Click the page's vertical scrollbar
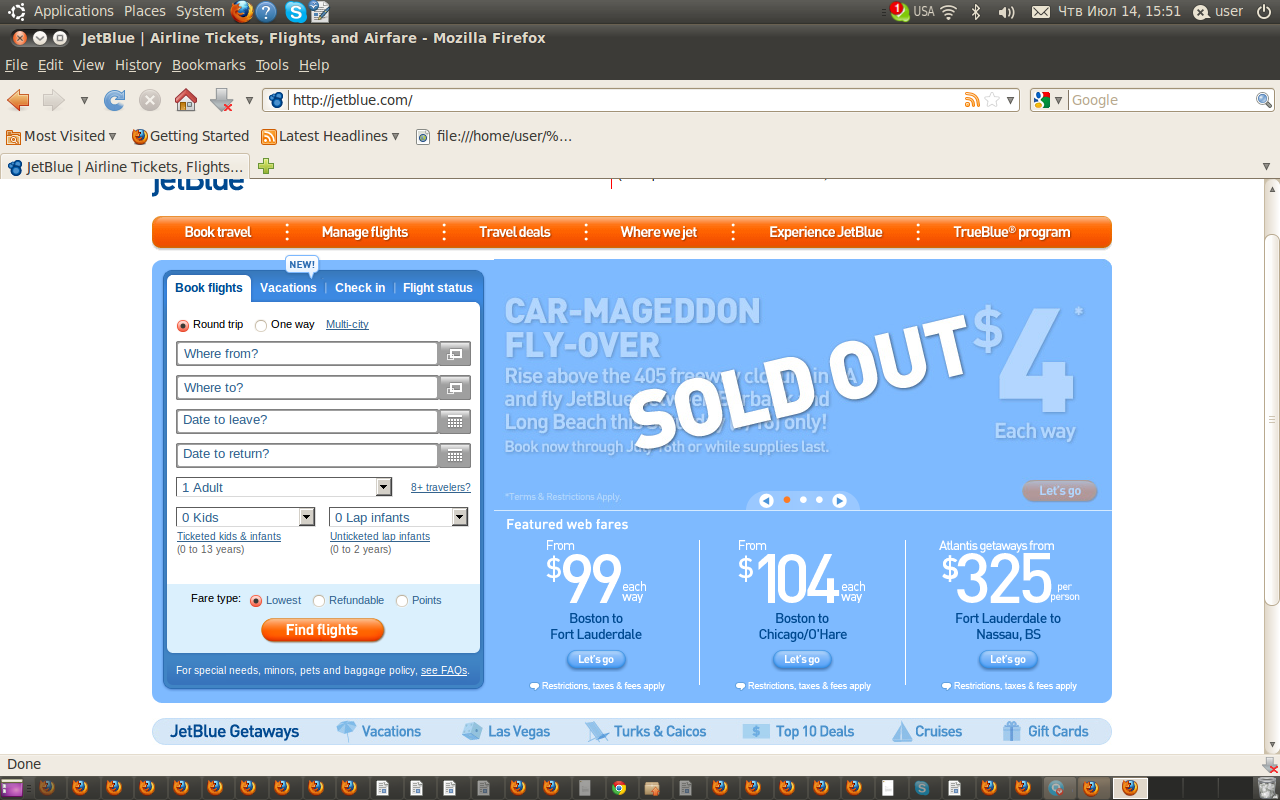The width and height of the screenshot is (1280, 800). coord(1271,420)
